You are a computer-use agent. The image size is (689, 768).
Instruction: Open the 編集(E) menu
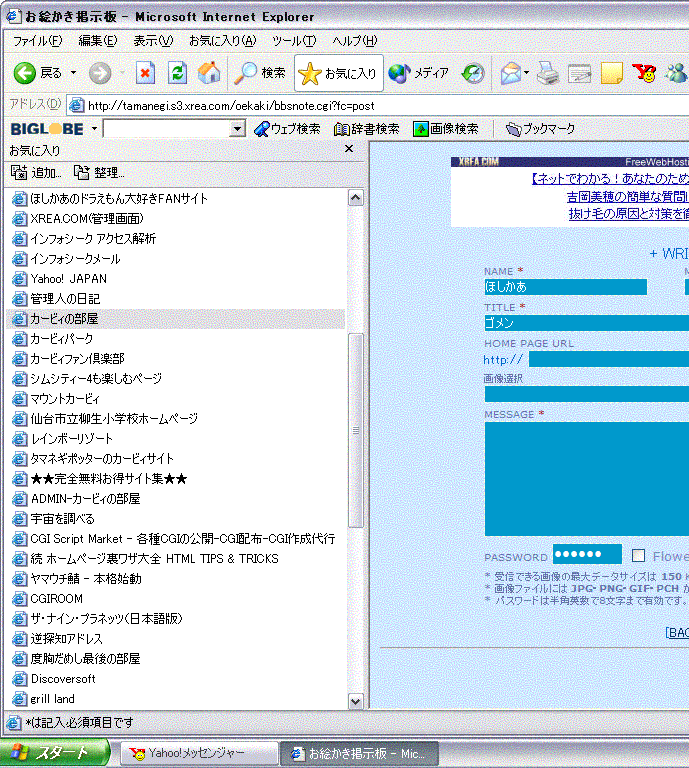(98, 41)
